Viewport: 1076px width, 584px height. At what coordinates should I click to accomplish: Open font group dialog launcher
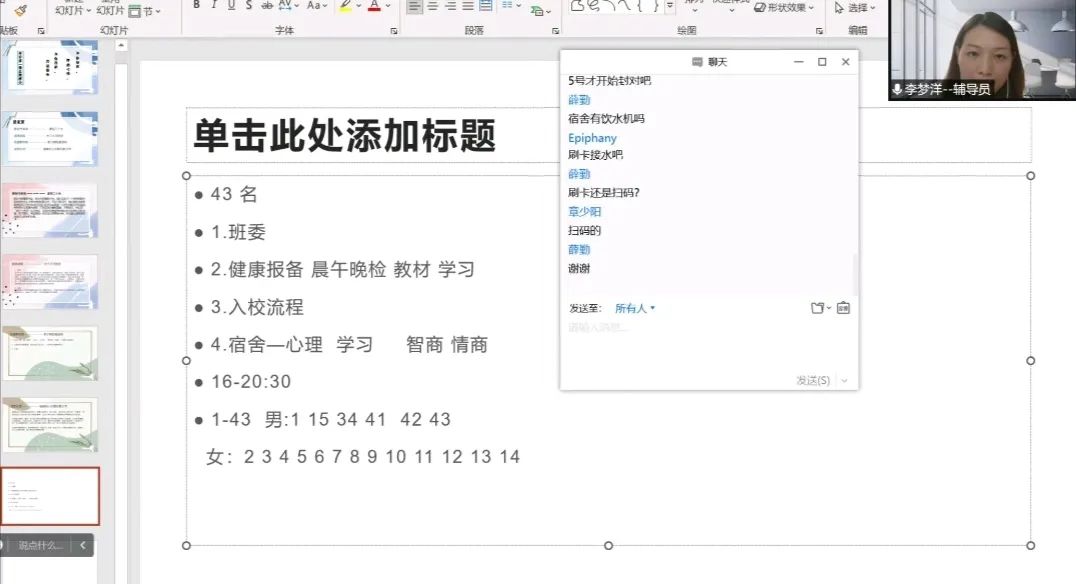pyautogui.click(x=392, y=31)
